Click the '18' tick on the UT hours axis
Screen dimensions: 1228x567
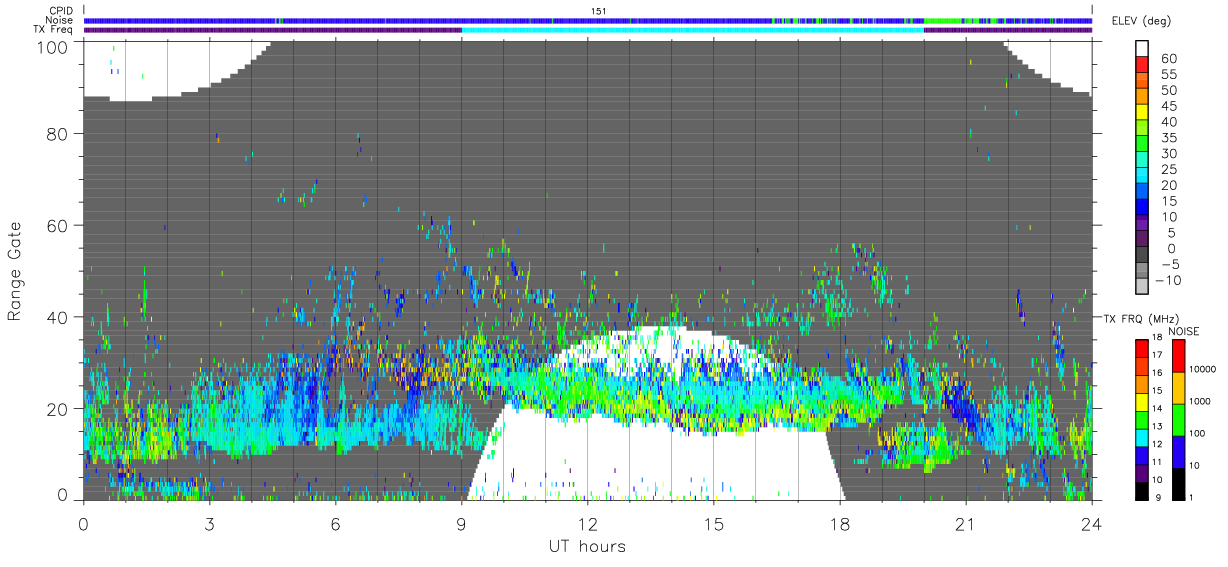coord(840,524)
